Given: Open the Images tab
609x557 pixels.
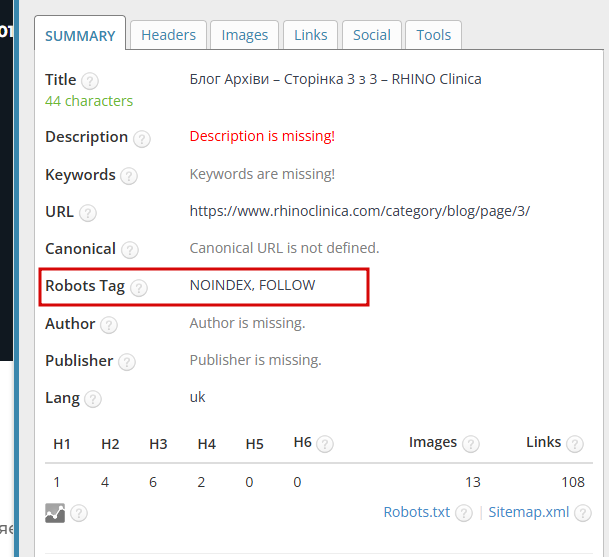Looking at the screenshot, I should [245, 35].
